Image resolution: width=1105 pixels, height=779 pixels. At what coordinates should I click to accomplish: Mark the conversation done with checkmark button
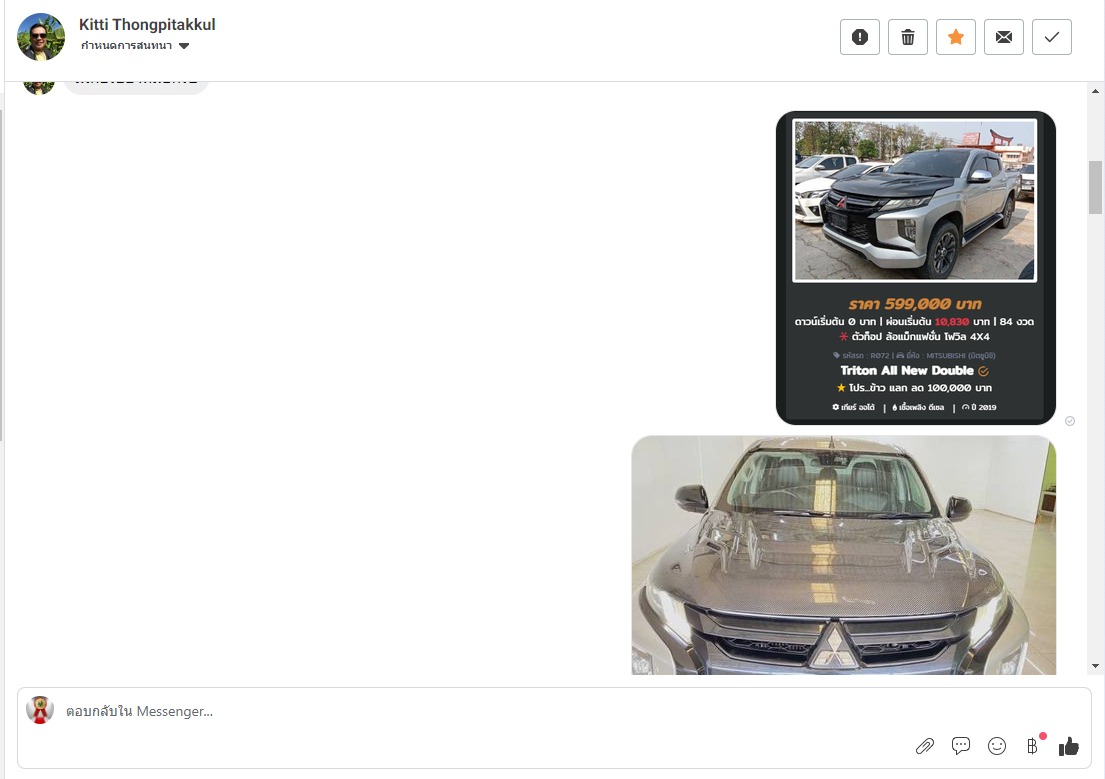click(x=1051, y=37)
